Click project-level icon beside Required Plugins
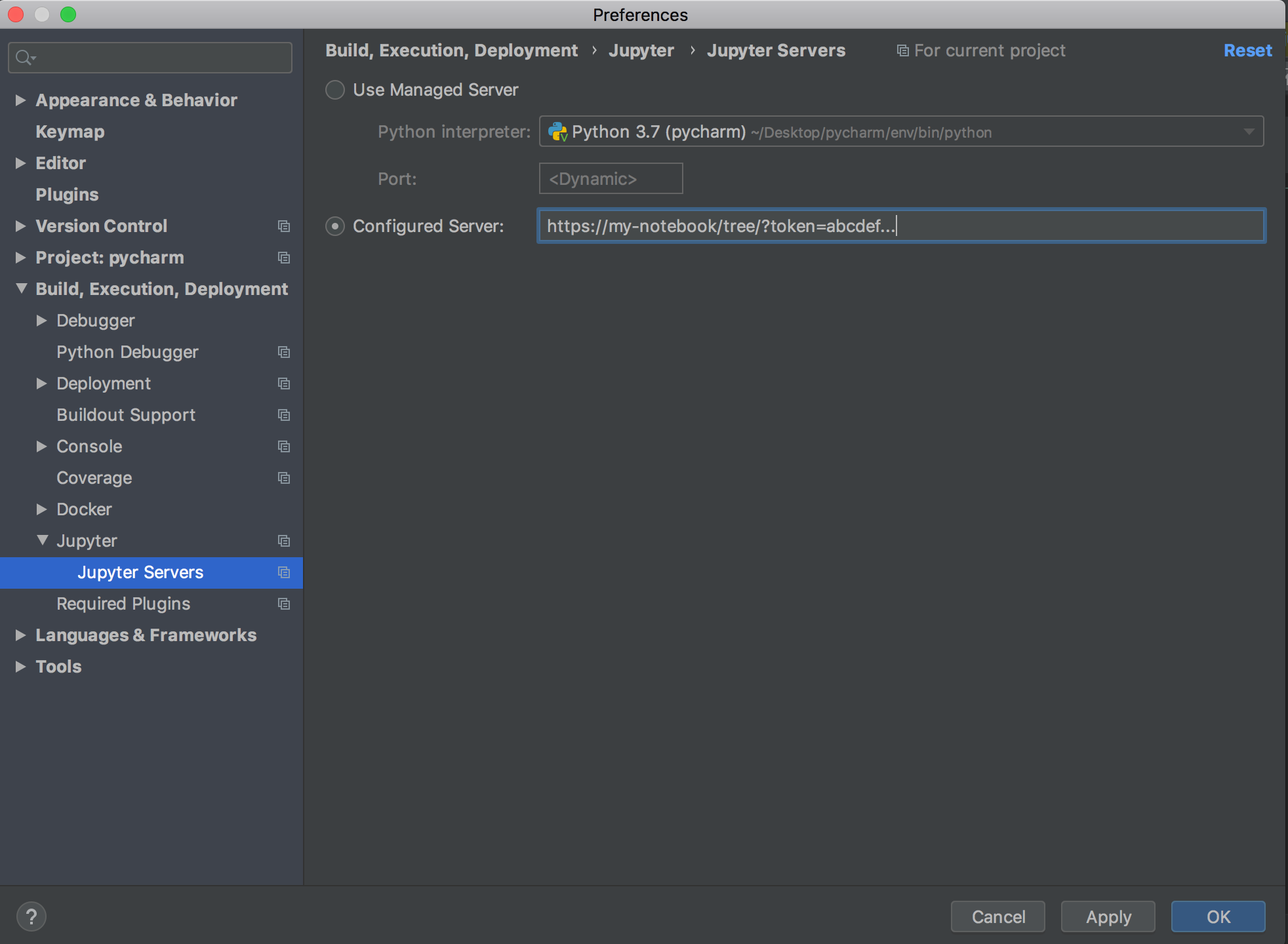The image size is (1288, 944). [x=284, y=604]
